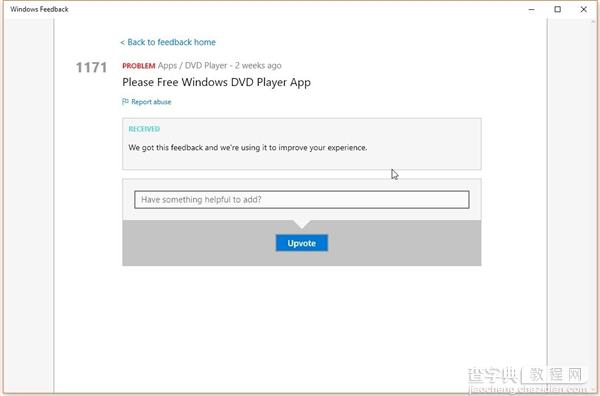Click the Report abuse flag icon

click(x=125, y=101)
